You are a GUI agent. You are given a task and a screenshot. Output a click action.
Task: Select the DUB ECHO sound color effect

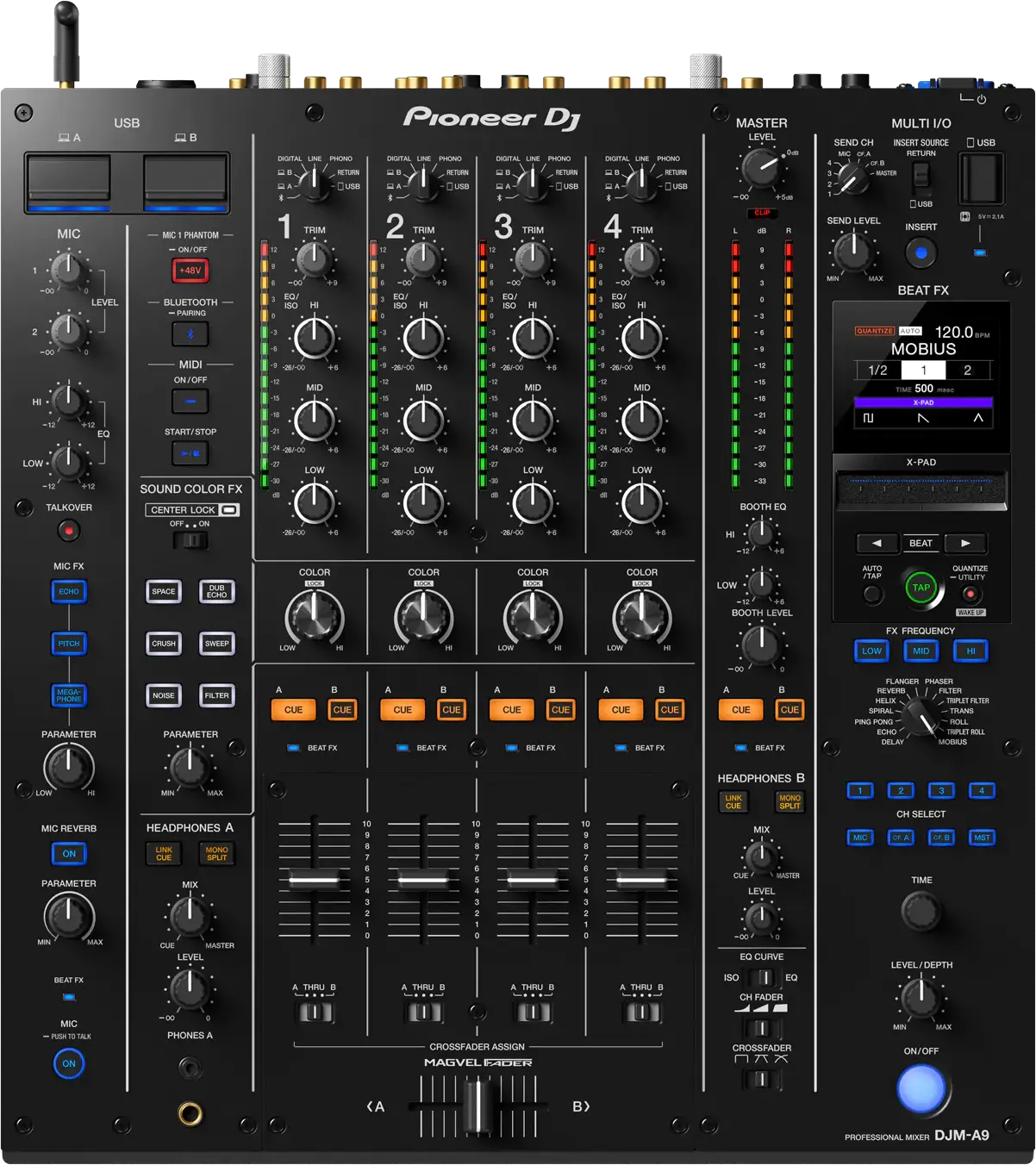217,591
